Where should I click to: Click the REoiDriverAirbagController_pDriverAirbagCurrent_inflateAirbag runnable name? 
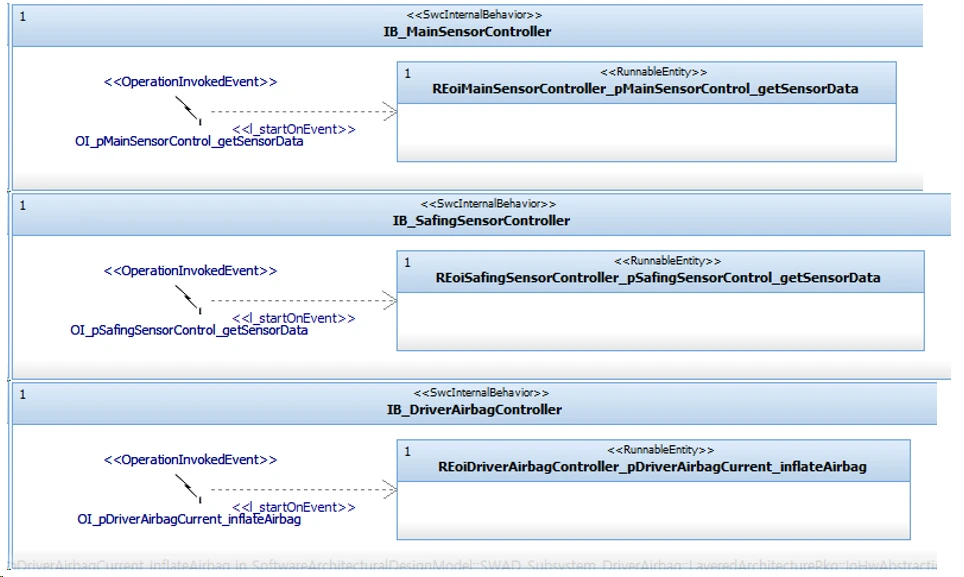(652, 467)
